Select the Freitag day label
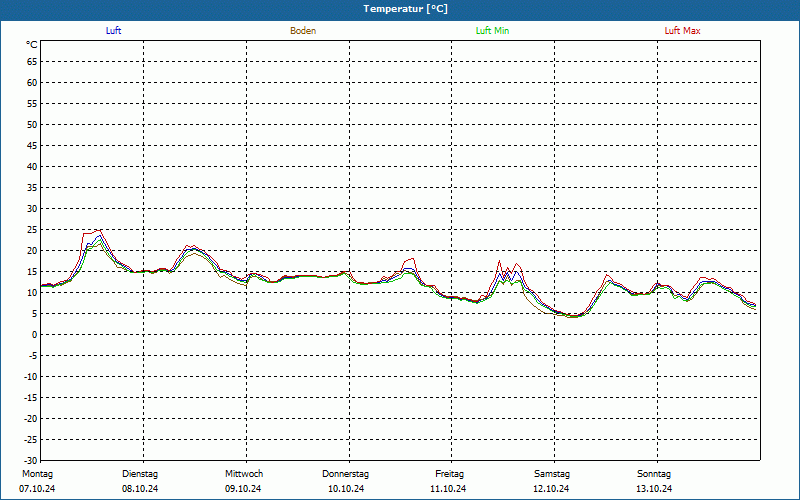800x500 pixels. coord(449,474)
